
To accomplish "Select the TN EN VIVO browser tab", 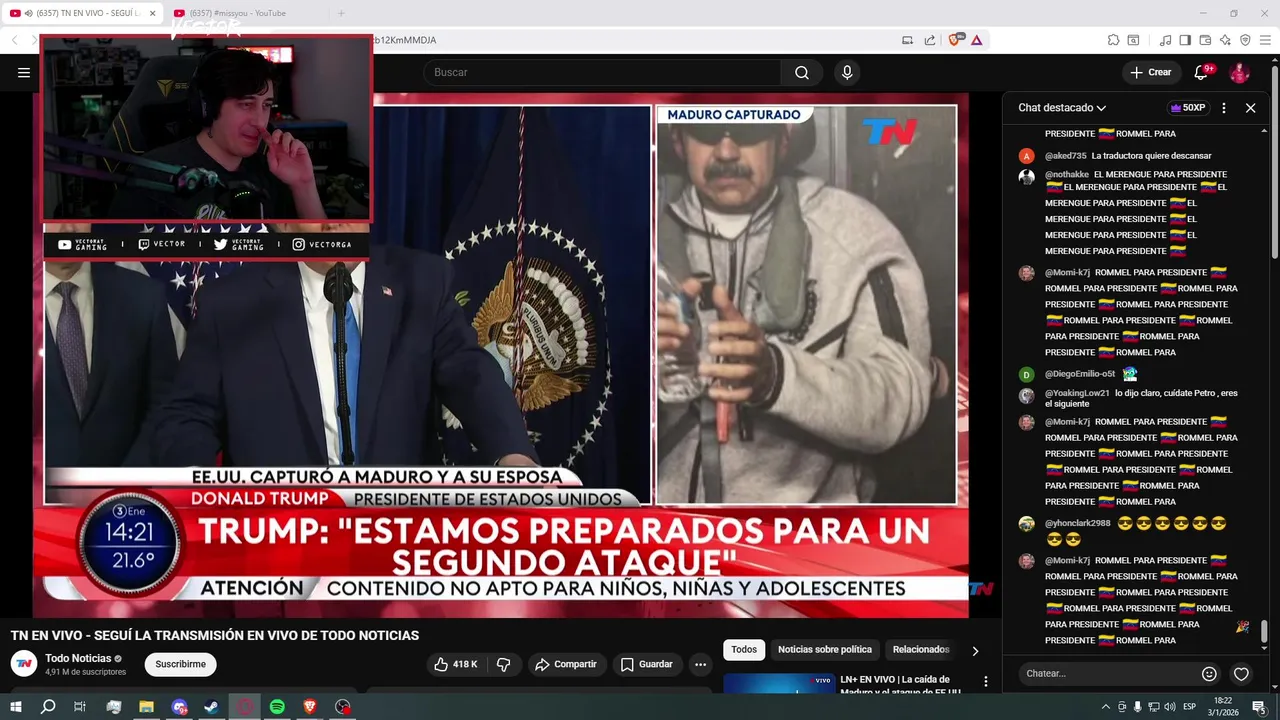I will [x=83, y=13].
